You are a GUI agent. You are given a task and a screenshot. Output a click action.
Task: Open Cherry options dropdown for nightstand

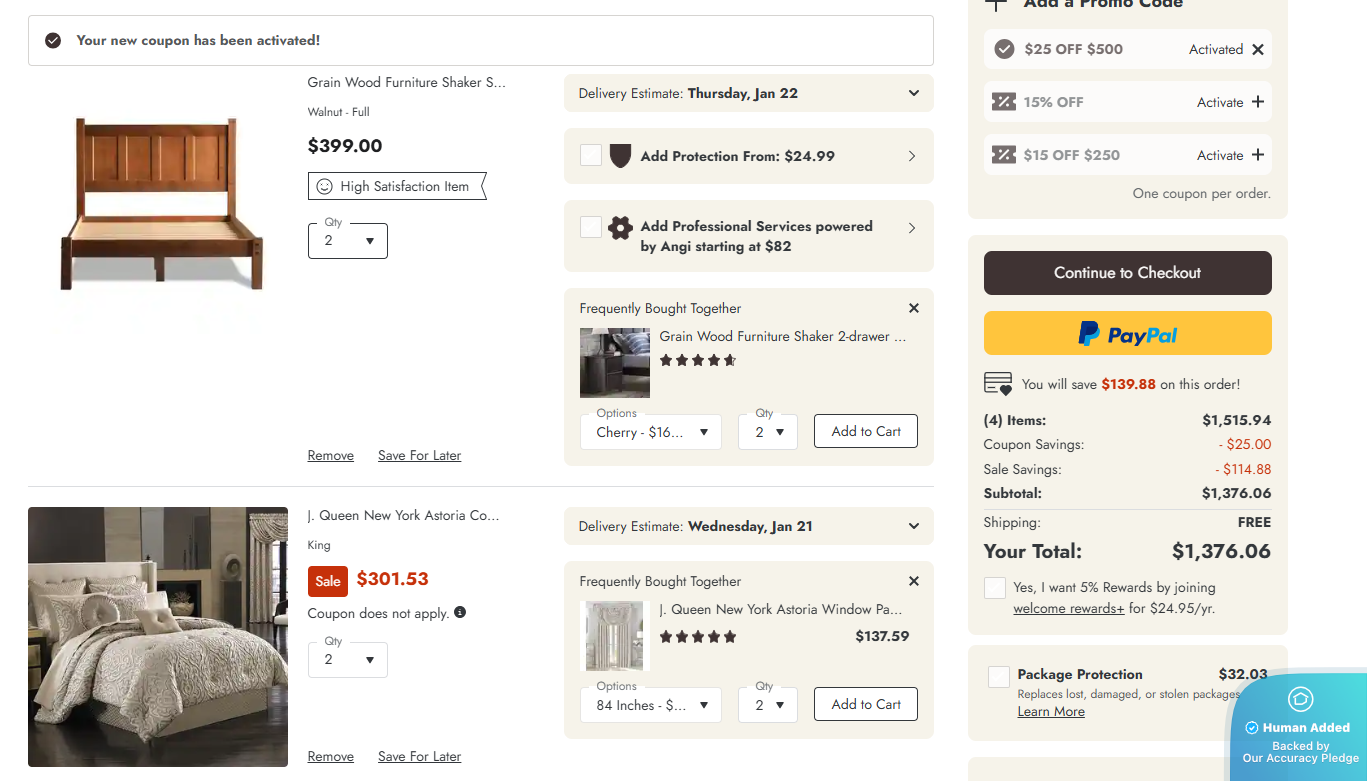650,432
